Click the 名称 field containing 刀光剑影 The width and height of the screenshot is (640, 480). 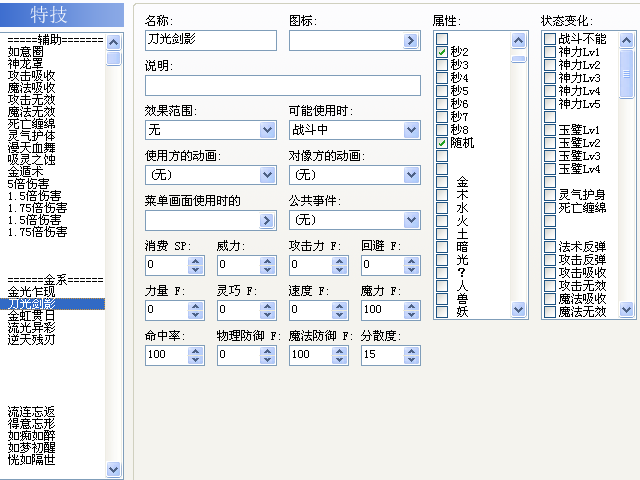(211, 40)
